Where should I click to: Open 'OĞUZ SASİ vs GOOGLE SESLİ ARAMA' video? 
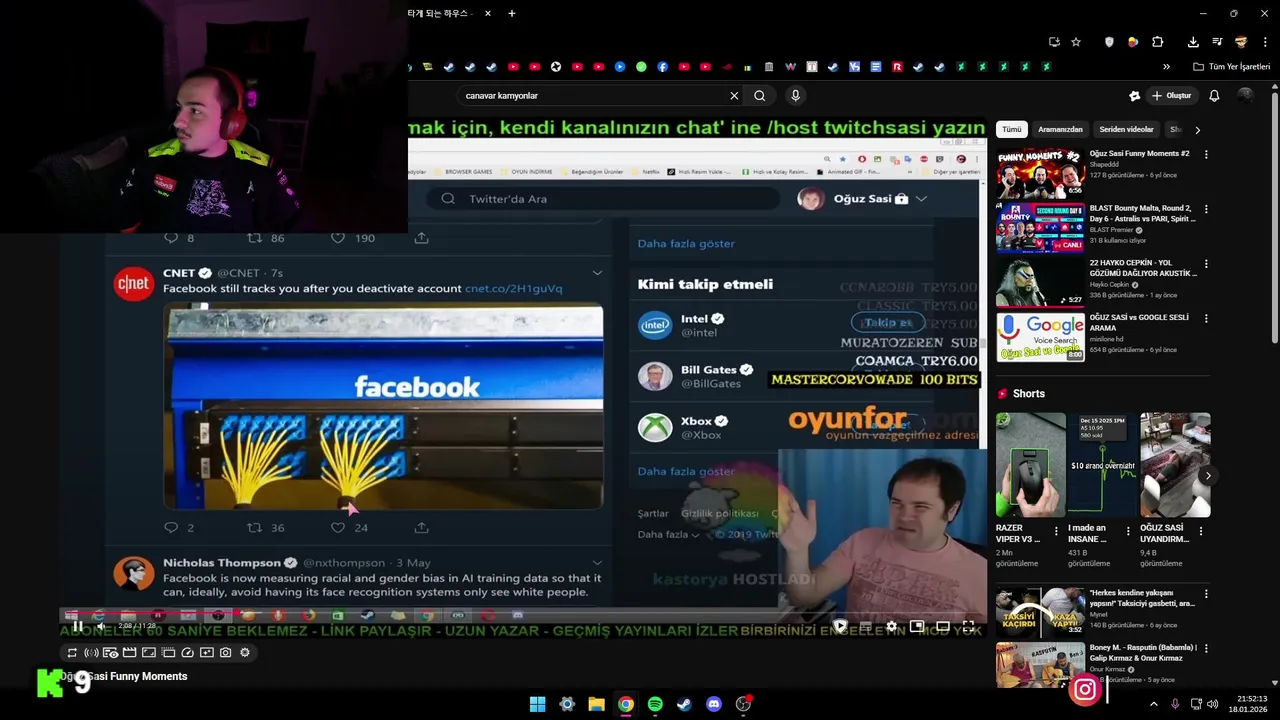tap(1040, 336)
